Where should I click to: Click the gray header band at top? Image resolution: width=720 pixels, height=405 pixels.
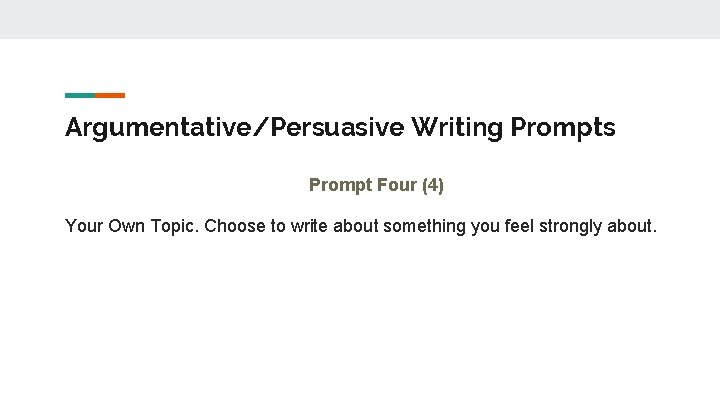click(x=360, y=19)
